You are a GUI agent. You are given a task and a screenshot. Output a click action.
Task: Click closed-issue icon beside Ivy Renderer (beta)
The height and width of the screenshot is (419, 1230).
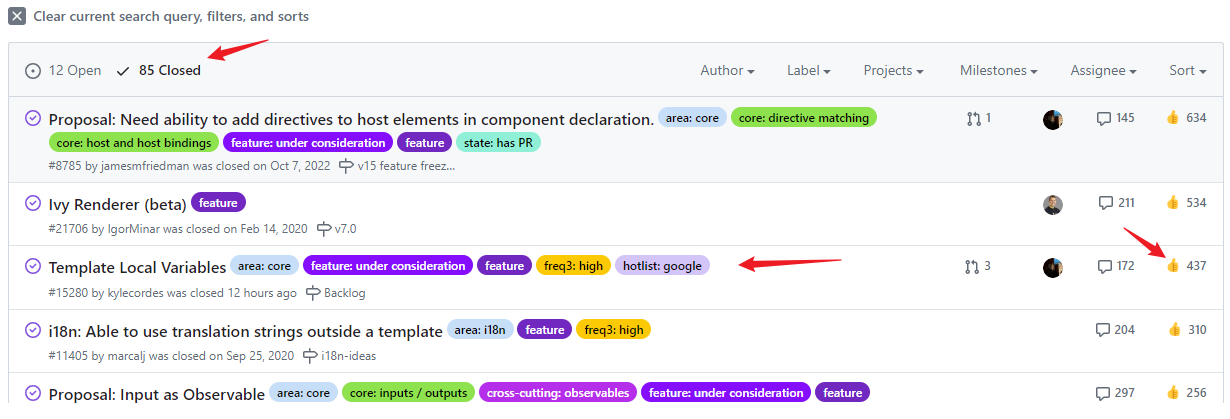pyautogui.click(x=32, y=203)
